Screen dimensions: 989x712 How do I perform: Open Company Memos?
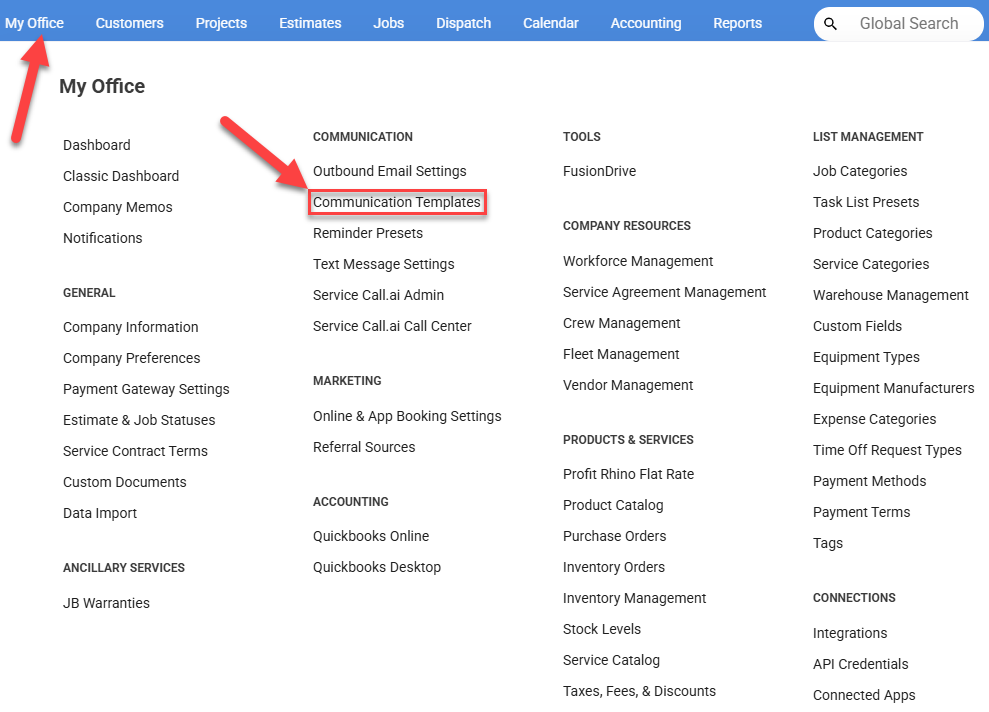point(117,207)
